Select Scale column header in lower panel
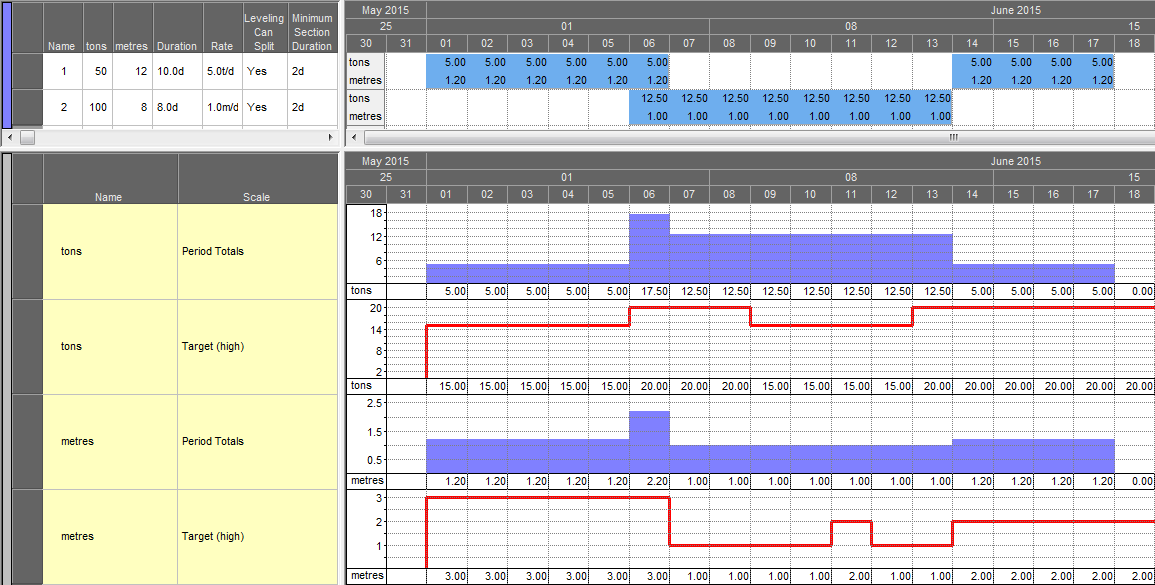Viewport: 1155px width, 585px height. tap(257, 197)
